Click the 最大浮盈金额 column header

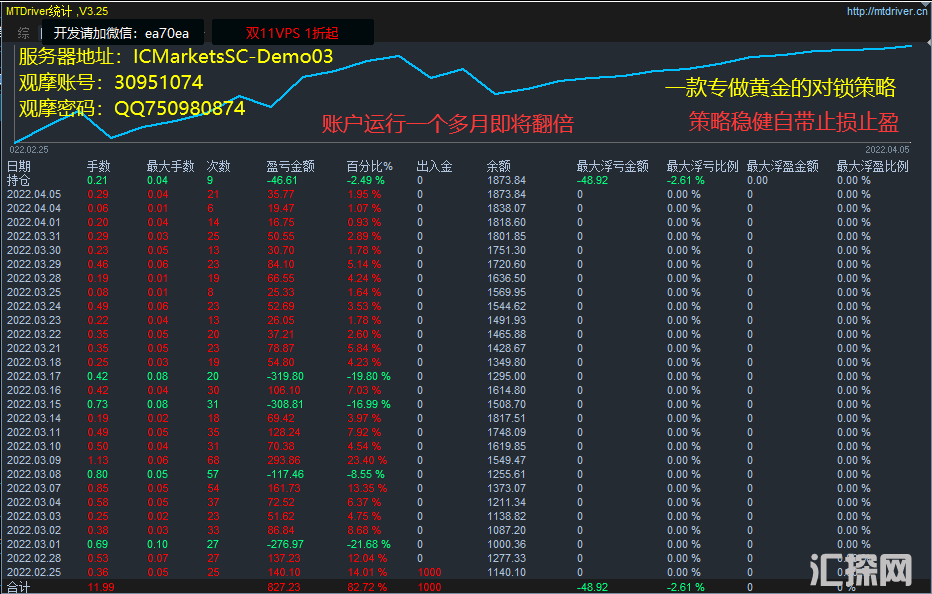(x=783, y=166)
